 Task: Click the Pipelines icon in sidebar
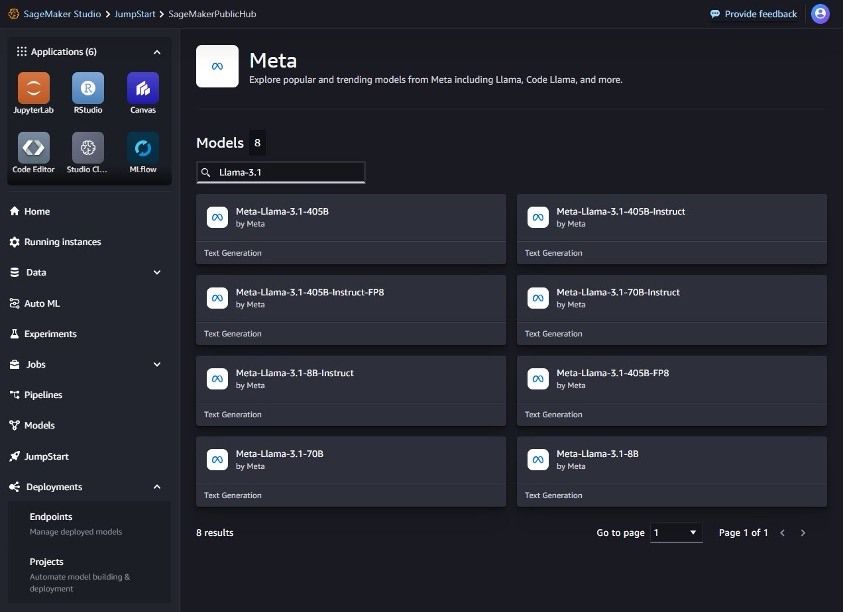[x=15, y=395]
